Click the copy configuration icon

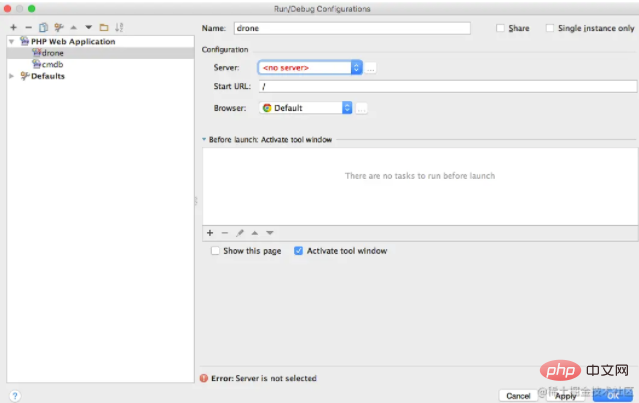pyautogui.click(x=43, y=27)
